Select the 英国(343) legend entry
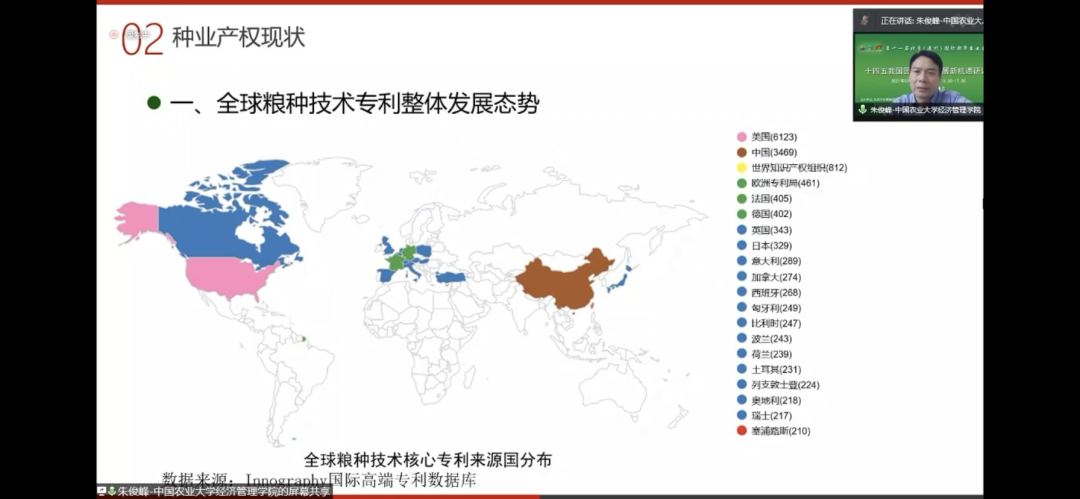The image size is (1080, 499). 770,230
